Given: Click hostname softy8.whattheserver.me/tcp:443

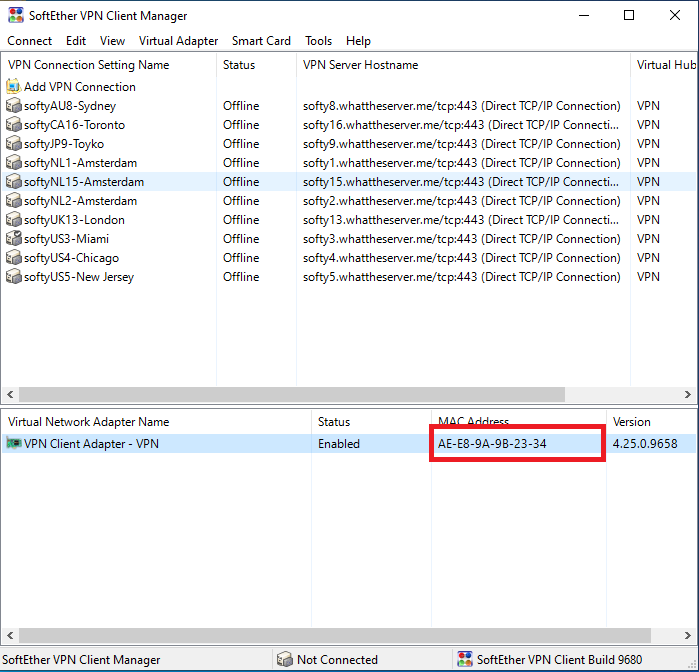Looking at the screenshot, I should pos(462,106).
